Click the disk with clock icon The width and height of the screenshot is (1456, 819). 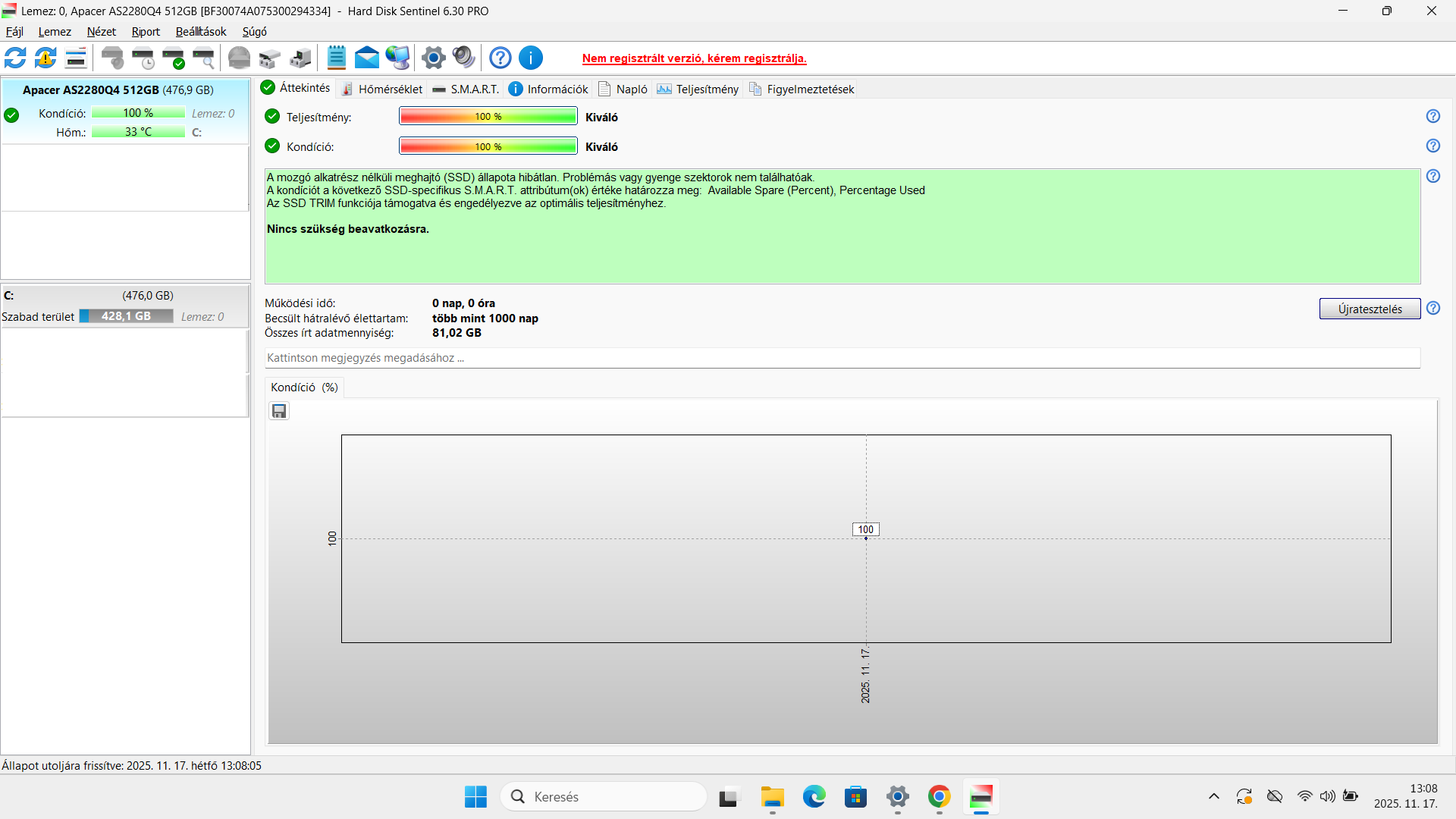click(143, 58)
